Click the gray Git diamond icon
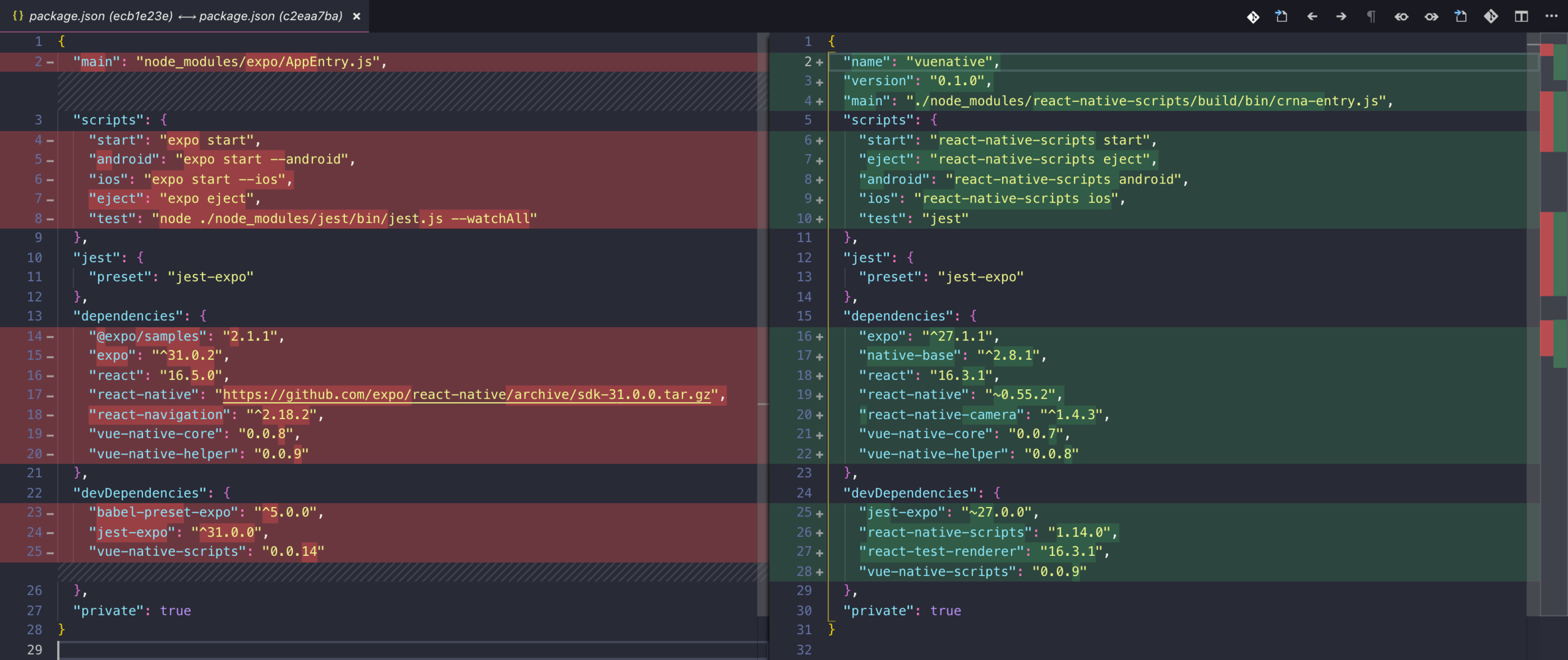 [x=1491, y=17]
